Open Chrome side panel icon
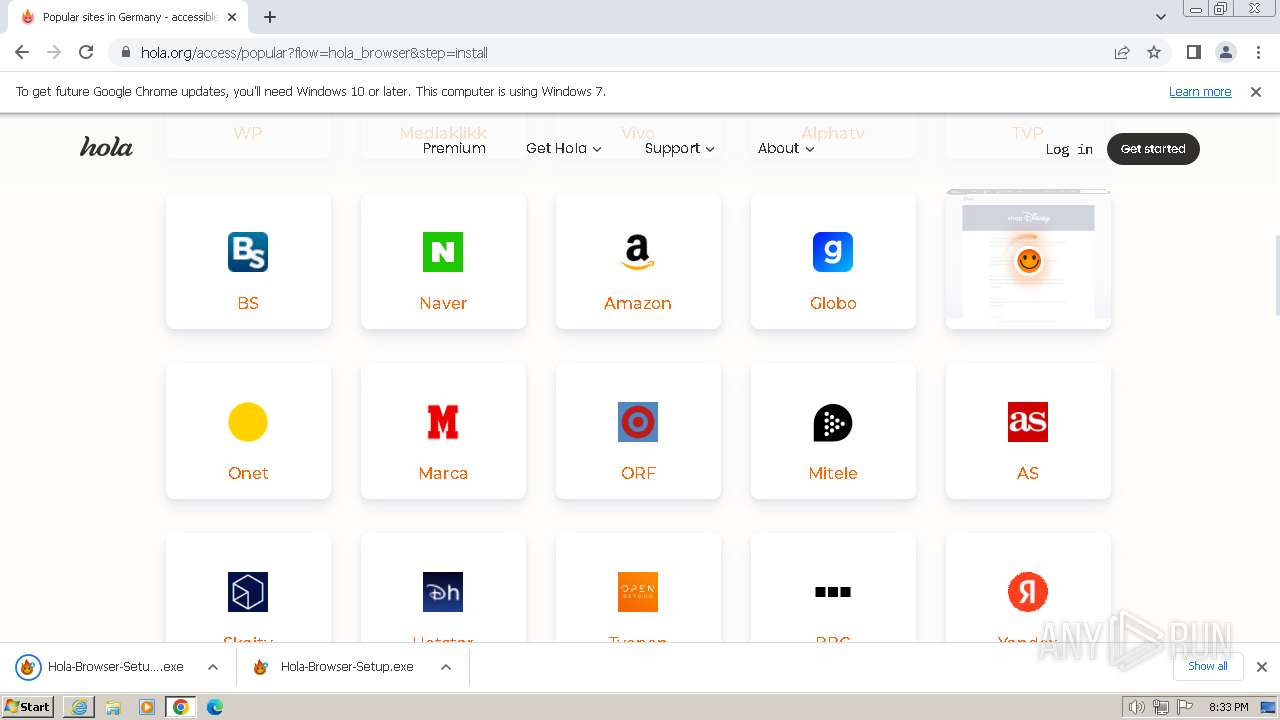 [x=1194, y=52]
